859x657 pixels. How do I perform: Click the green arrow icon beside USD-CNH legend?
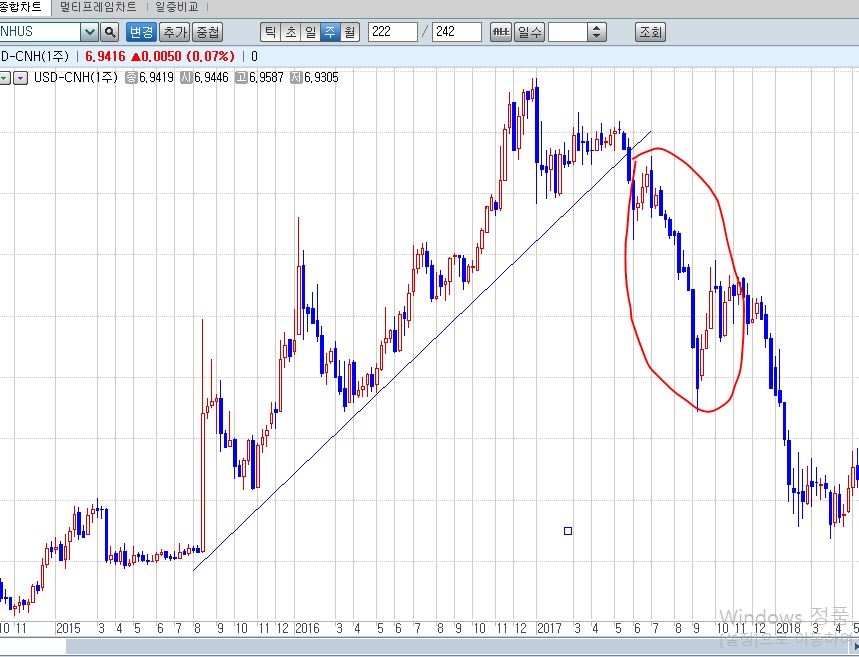point(4,77)
